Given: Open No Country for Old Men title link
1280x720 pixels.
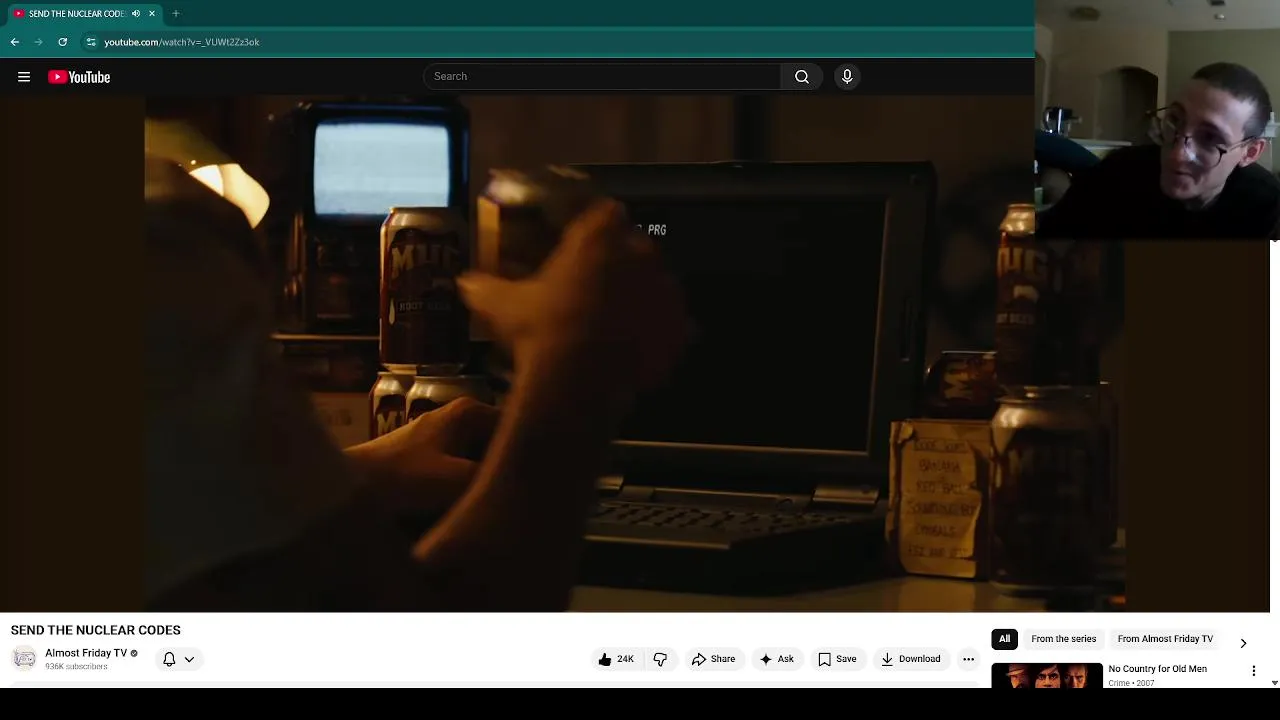Looking at the screenshot, I should coord(1157,669).
